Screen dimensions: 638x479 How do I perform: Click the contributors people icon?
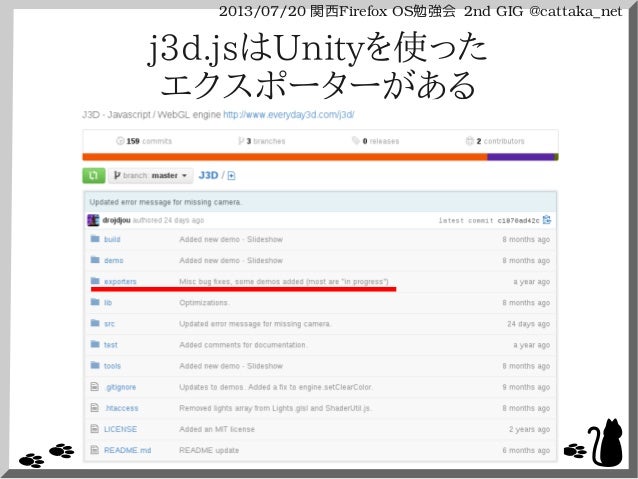(470, 141)
